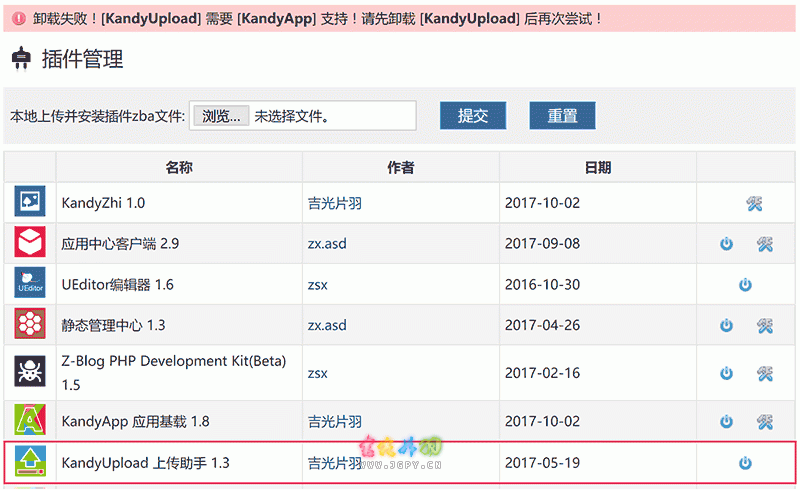
Task: Toggle power icon for KandyUpload 上传助手 1.3
Action: click(x=745, y=463)
